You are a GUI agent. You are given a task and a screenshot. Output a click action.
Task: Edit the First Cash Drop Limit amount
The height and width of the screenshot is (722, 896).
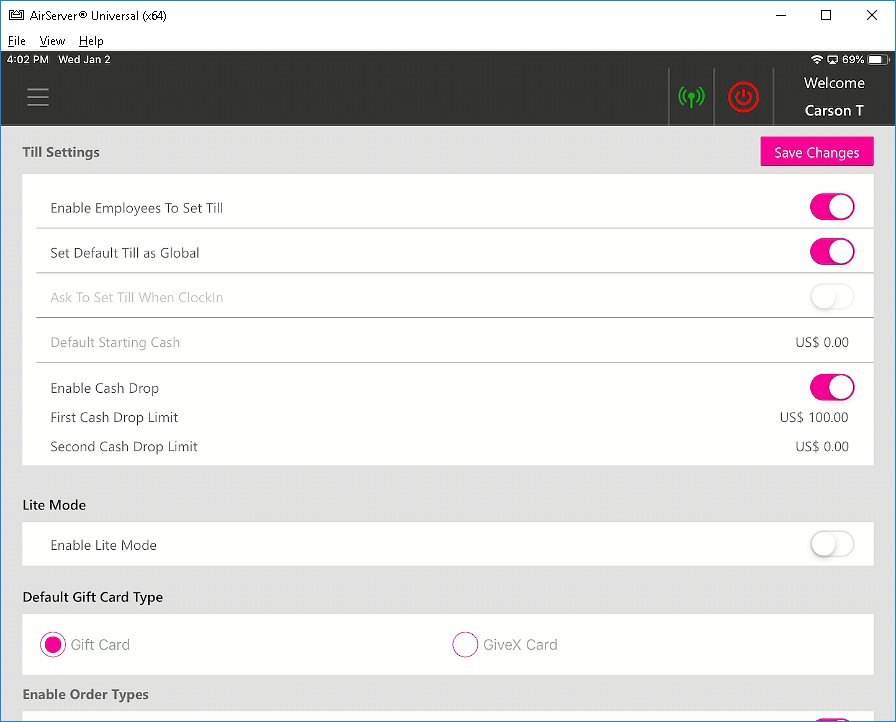[814, 418]
